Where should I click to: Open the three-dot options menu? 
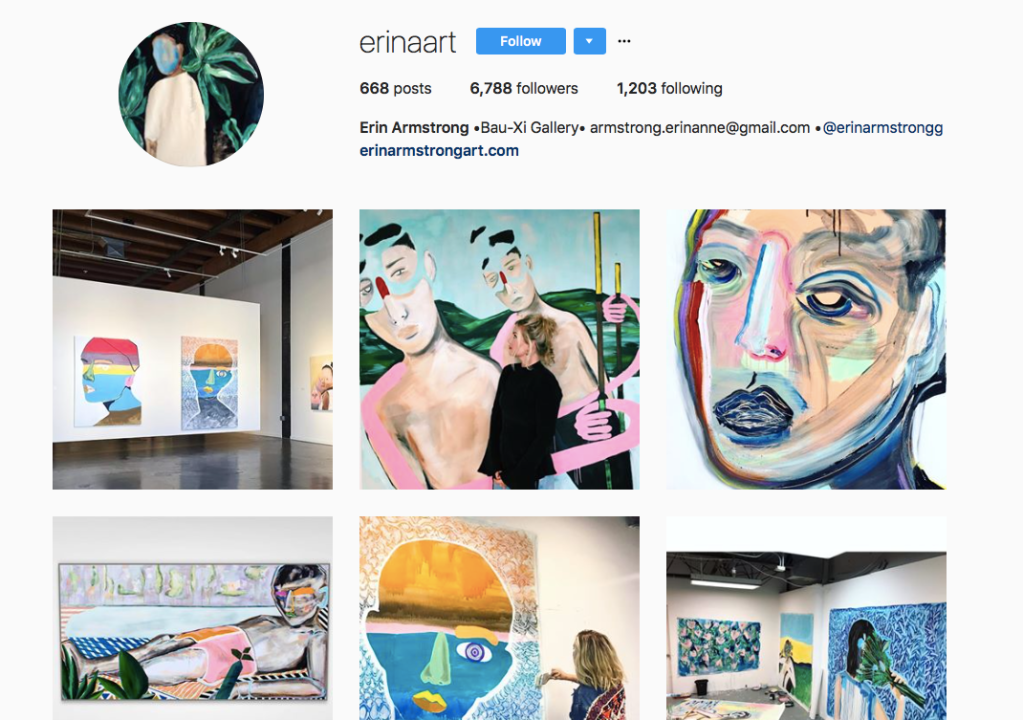point(624,41)
